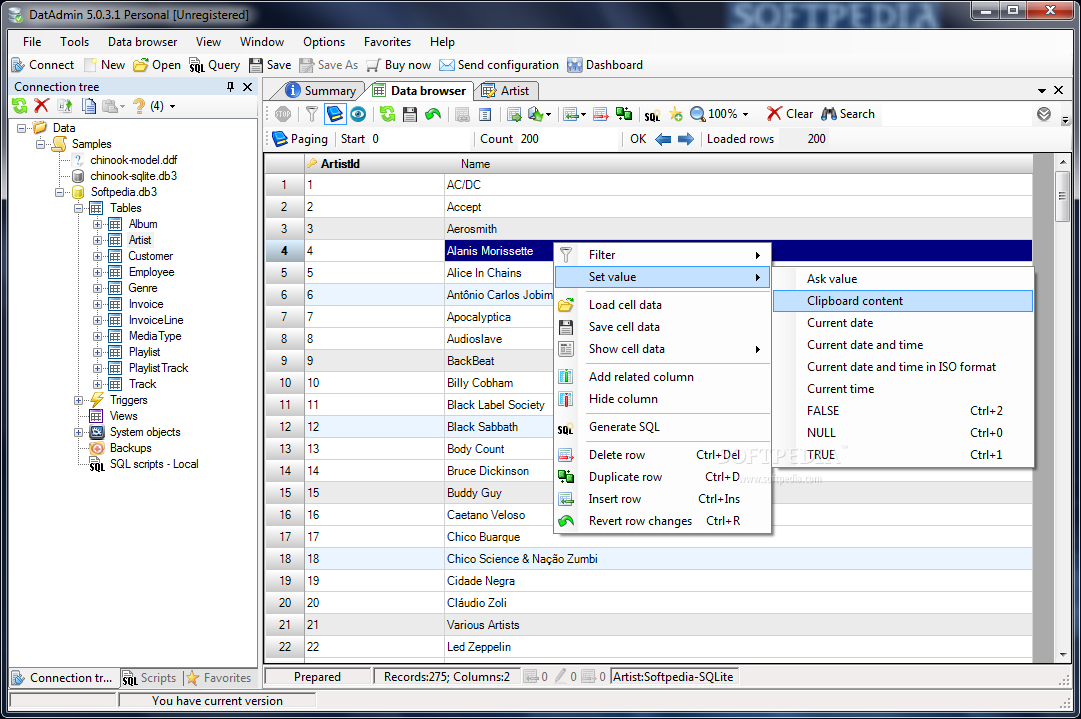Image resolution: width=1081 pixels, height=719 pixels.
Task: Click Connect in main toolbar
Action: point(43,65)
